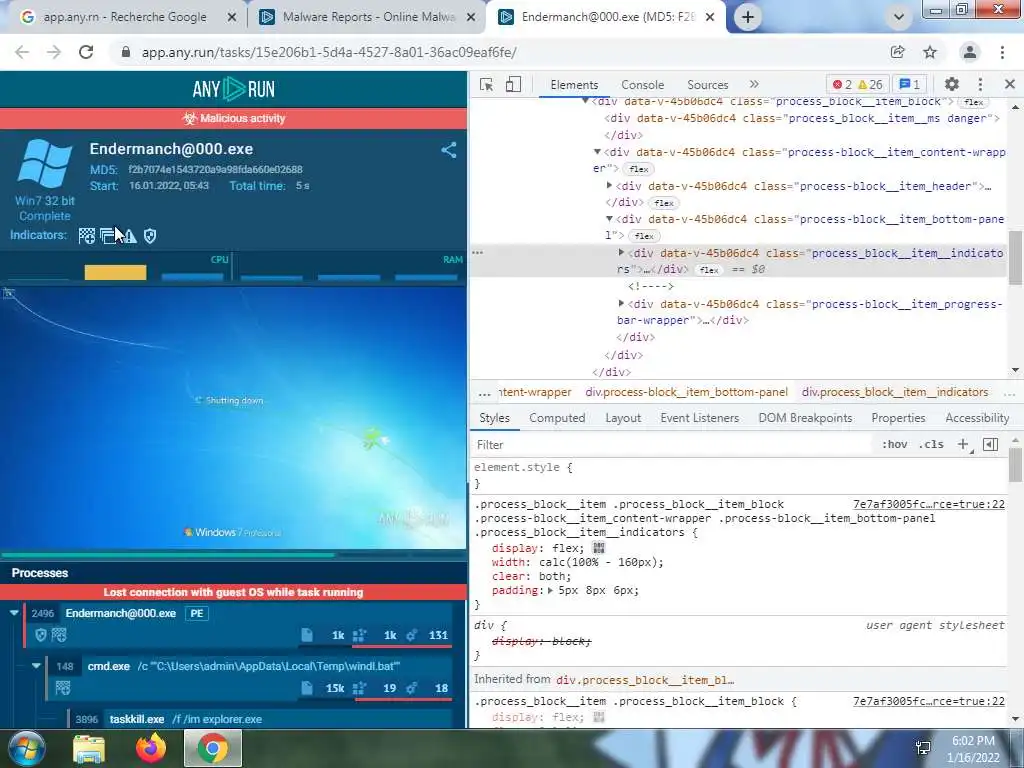This screenshot has height=768, width=1024.
Task: Open the issues counter showing 1 message
Action: point(909,84)
